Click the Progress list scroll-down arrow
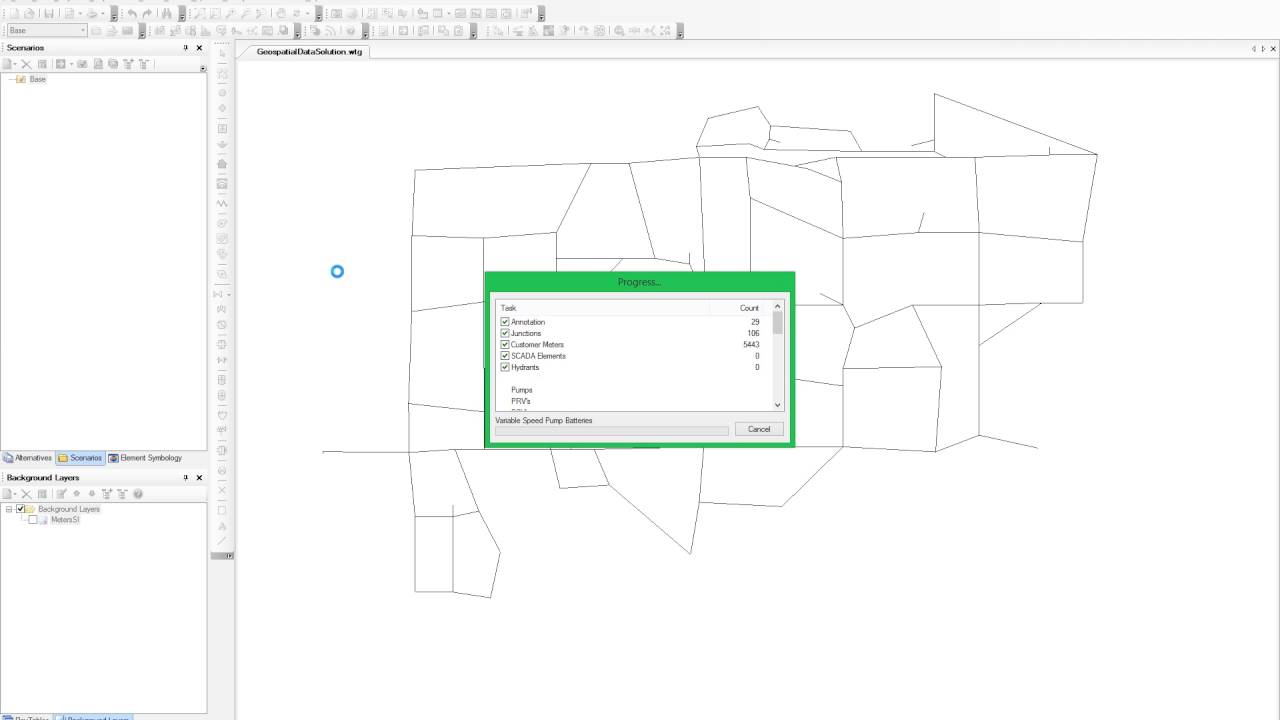 pyautogui.click(x=778, y=405)
